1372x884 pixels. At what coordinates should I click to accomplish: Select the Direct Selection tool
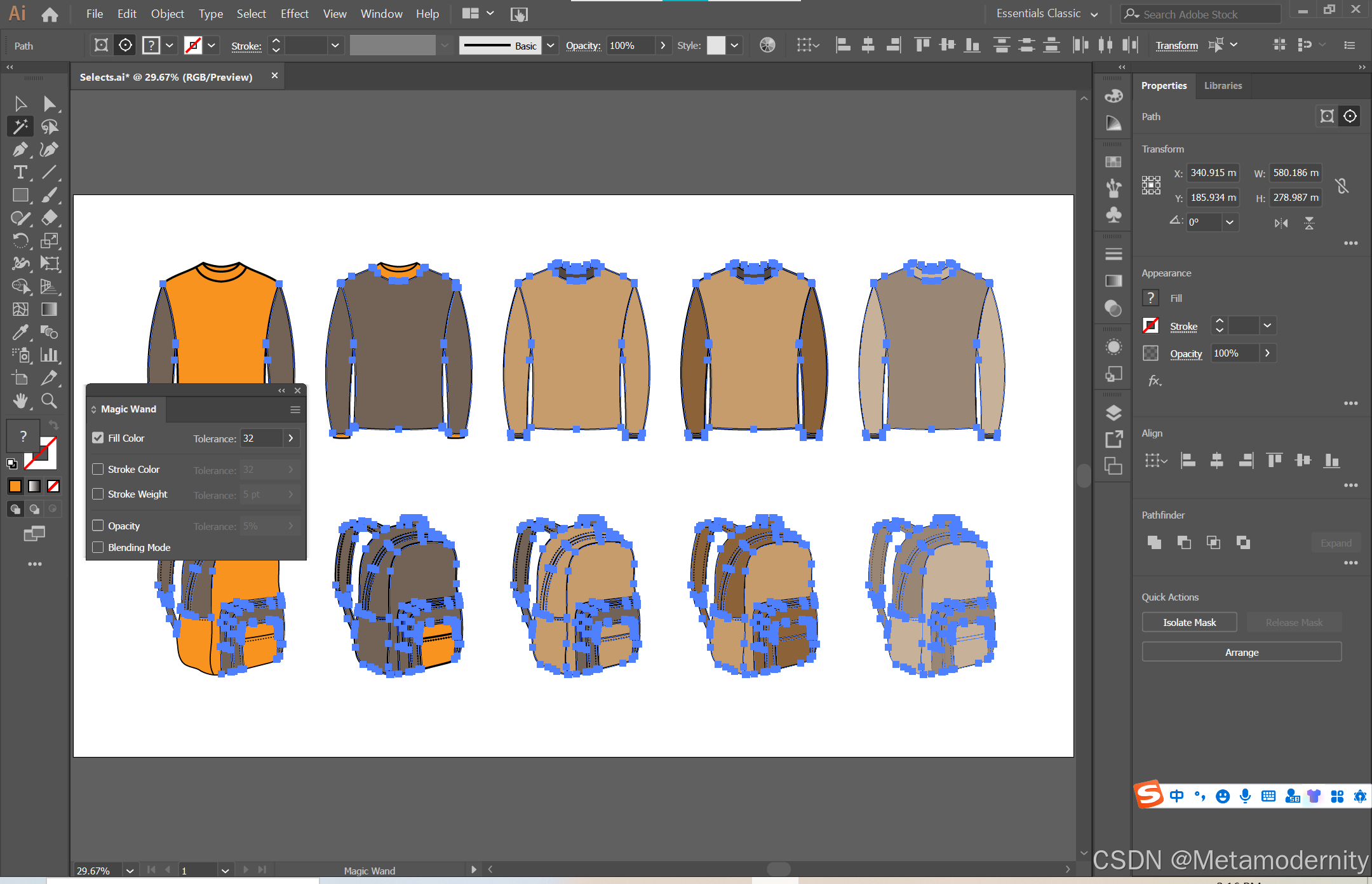pos(49,104)
